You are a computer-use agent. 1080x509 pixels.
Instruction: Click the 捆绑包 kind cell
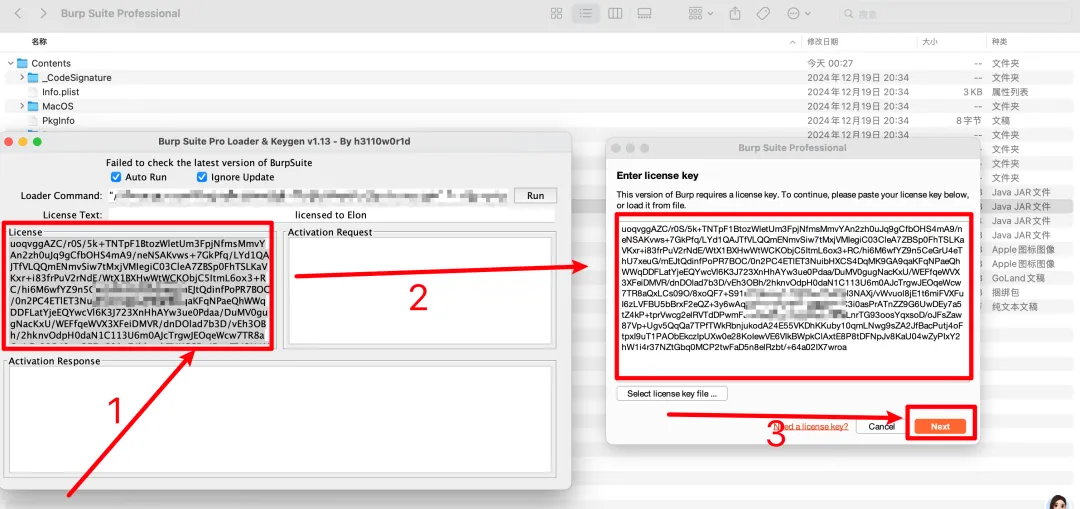1004,292
